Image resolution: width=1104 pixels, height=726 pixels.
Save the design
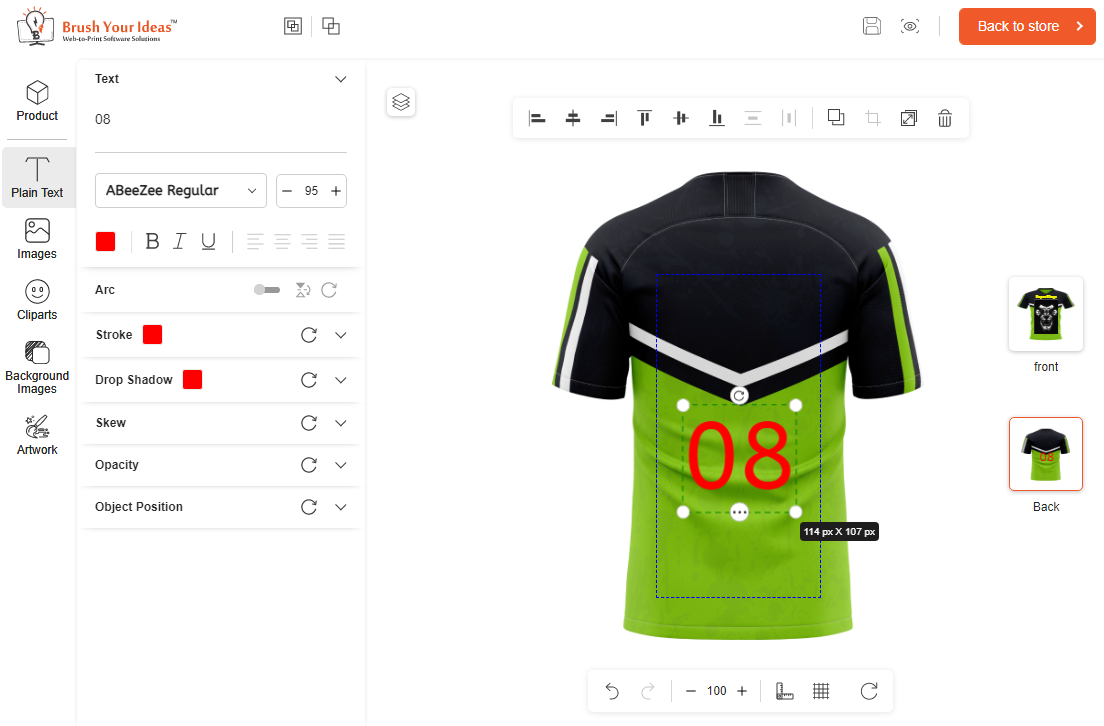click(x=871, y=26)
